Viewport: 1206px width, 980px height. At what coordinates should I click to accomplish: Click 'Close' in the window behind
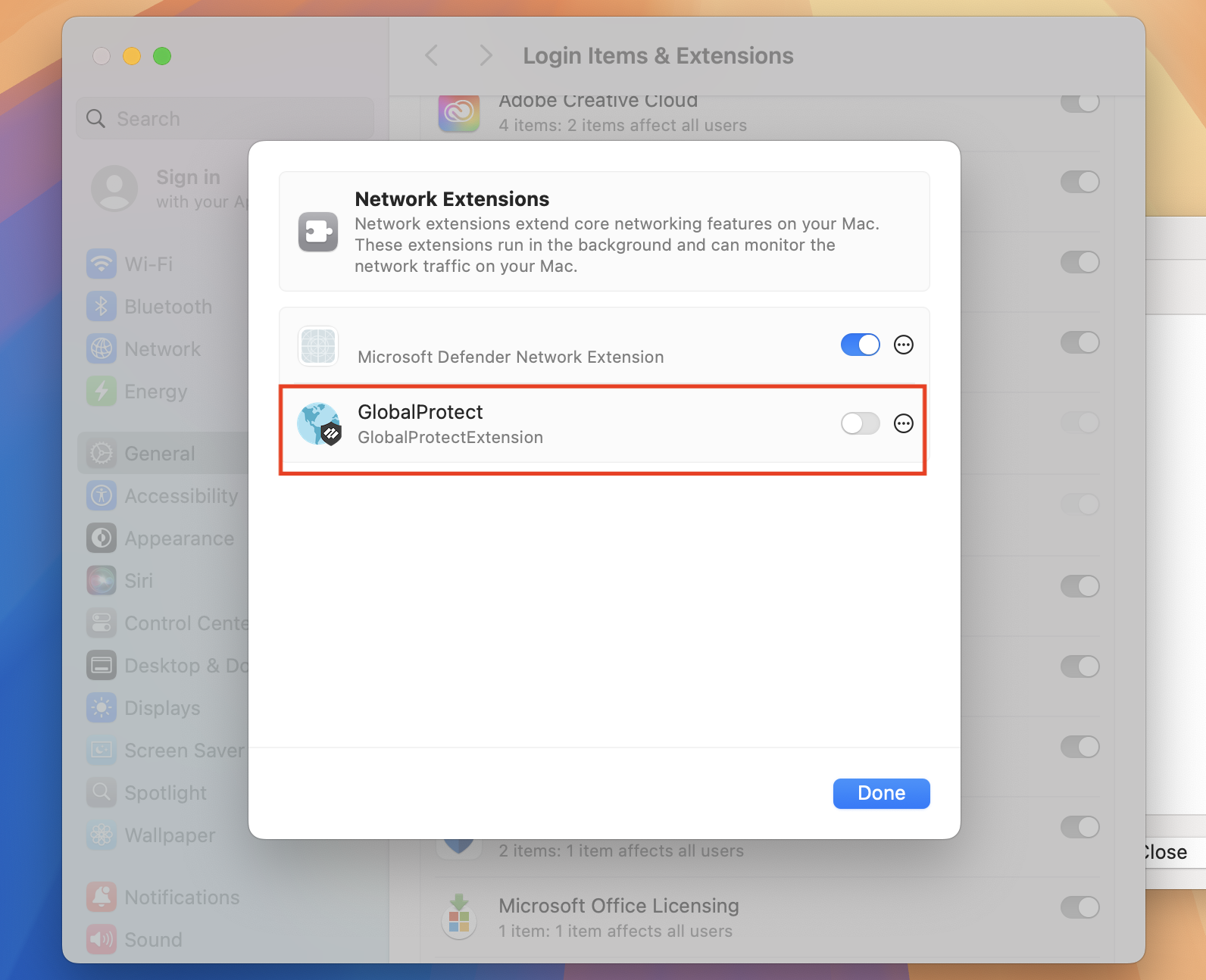[x=1166, y=852]
